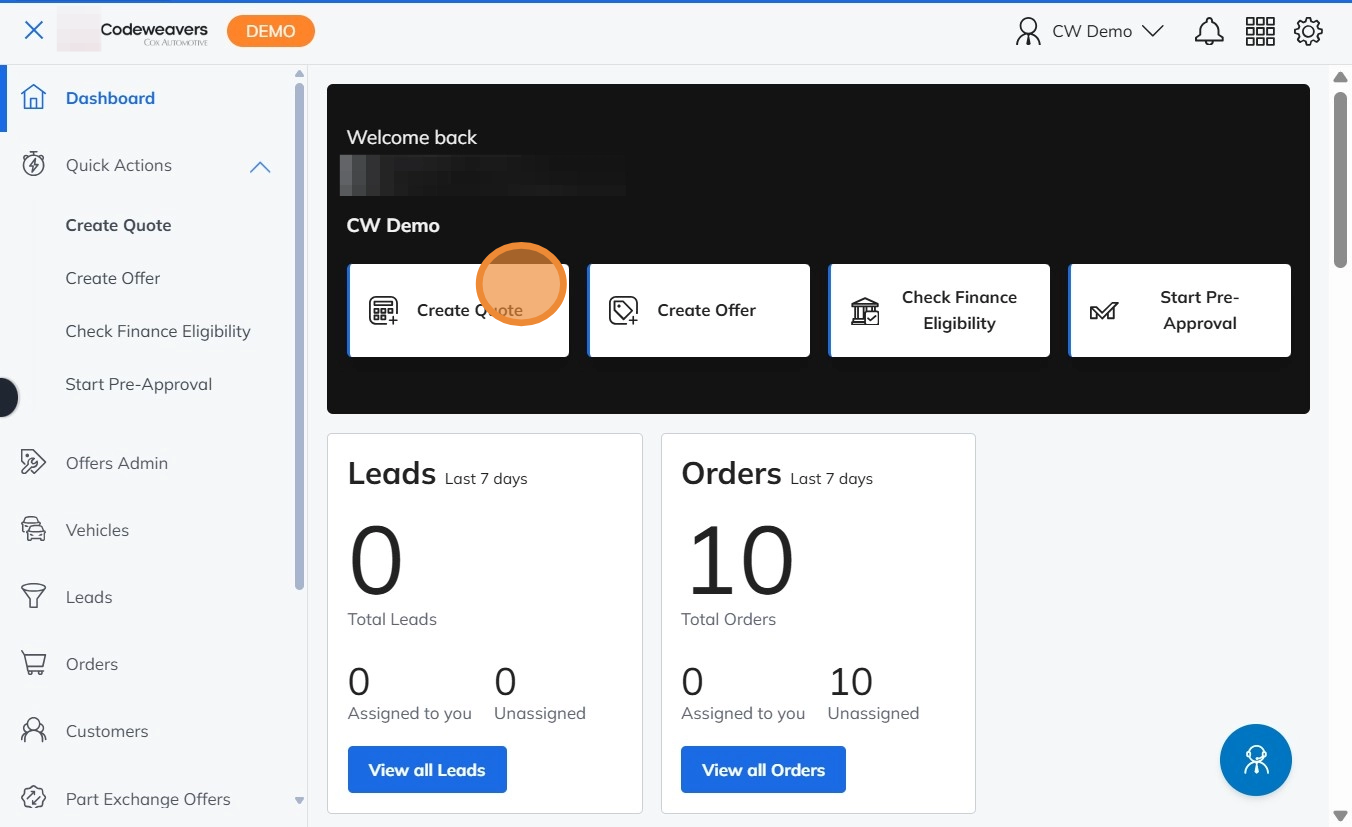The width and height of the screenshot is (1352, 827).
Task: Open Part Exchange Offers label
Action: (148, 799)
